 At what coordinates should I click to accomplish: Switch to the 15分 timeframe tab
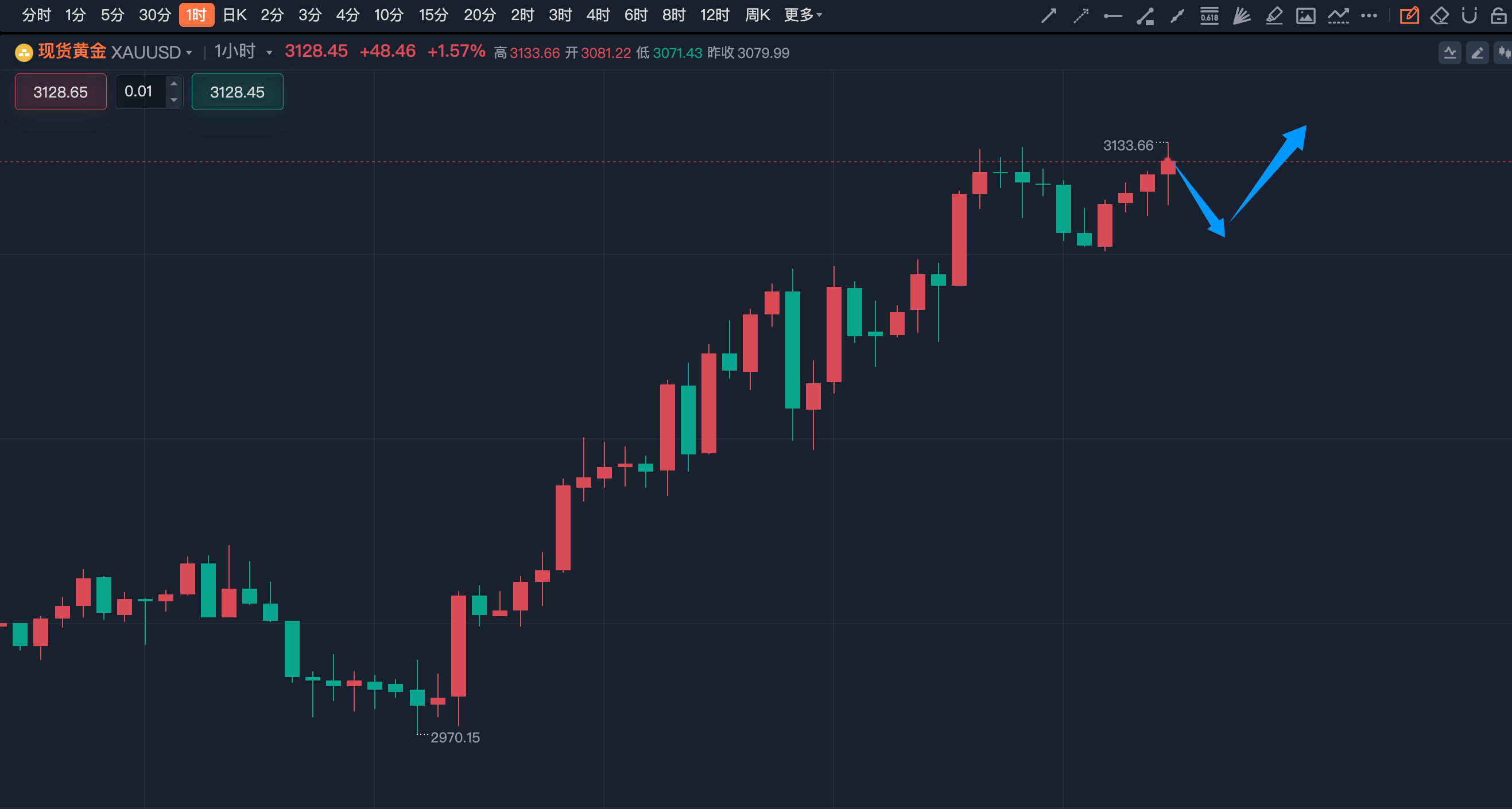[x=433, y=15]
